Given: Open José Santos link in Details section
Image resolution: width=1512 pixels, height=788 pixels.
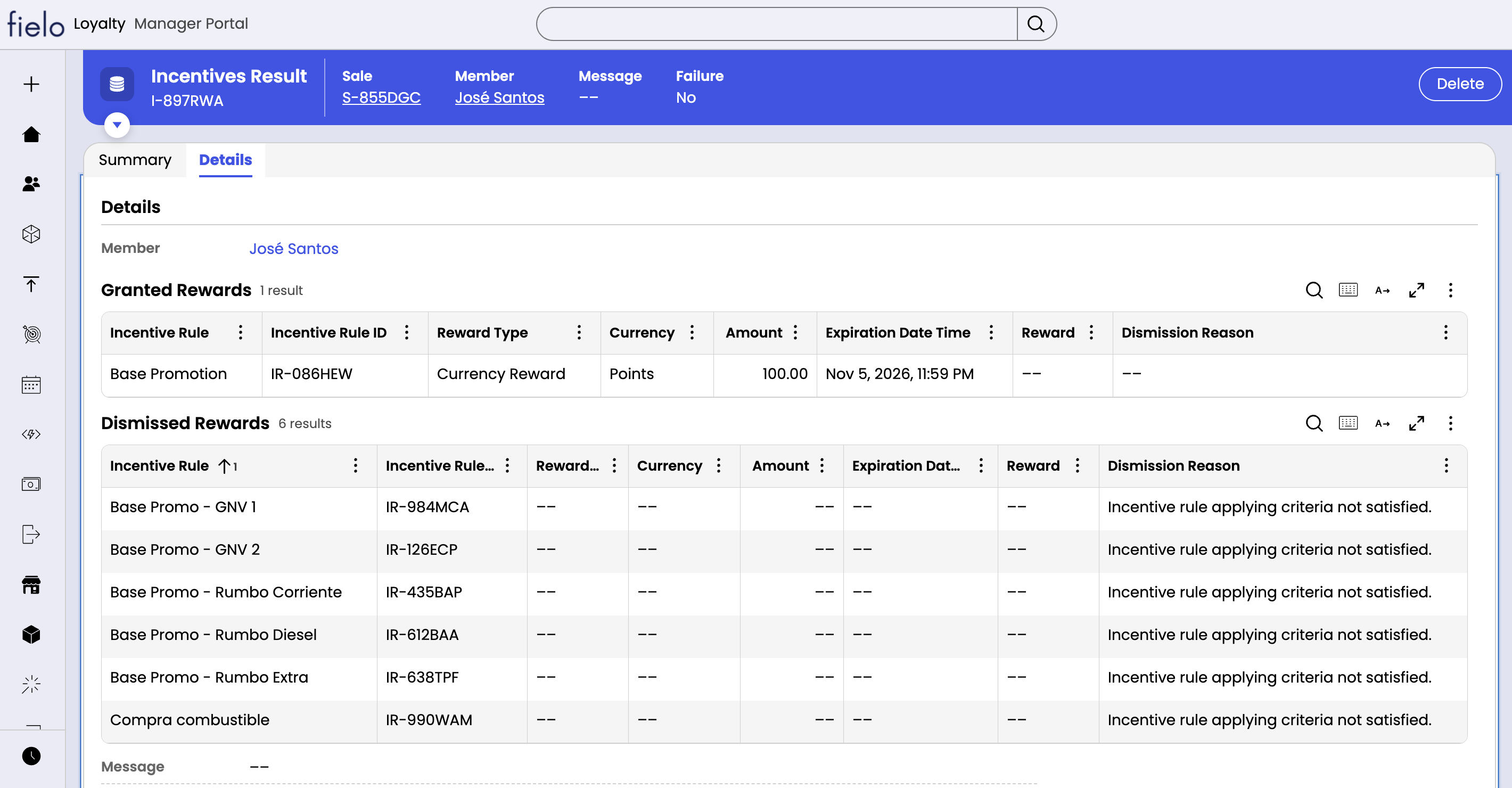Looking at the screenshot, I should pos(293,248).
